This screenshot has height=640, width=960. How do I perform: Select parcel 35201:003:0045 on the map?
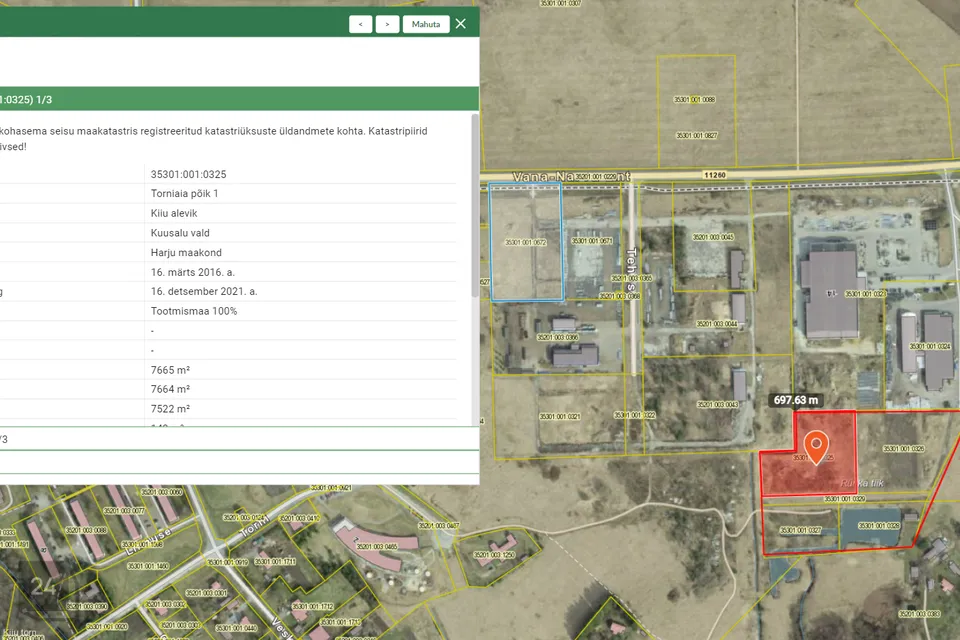pos(712,238)
